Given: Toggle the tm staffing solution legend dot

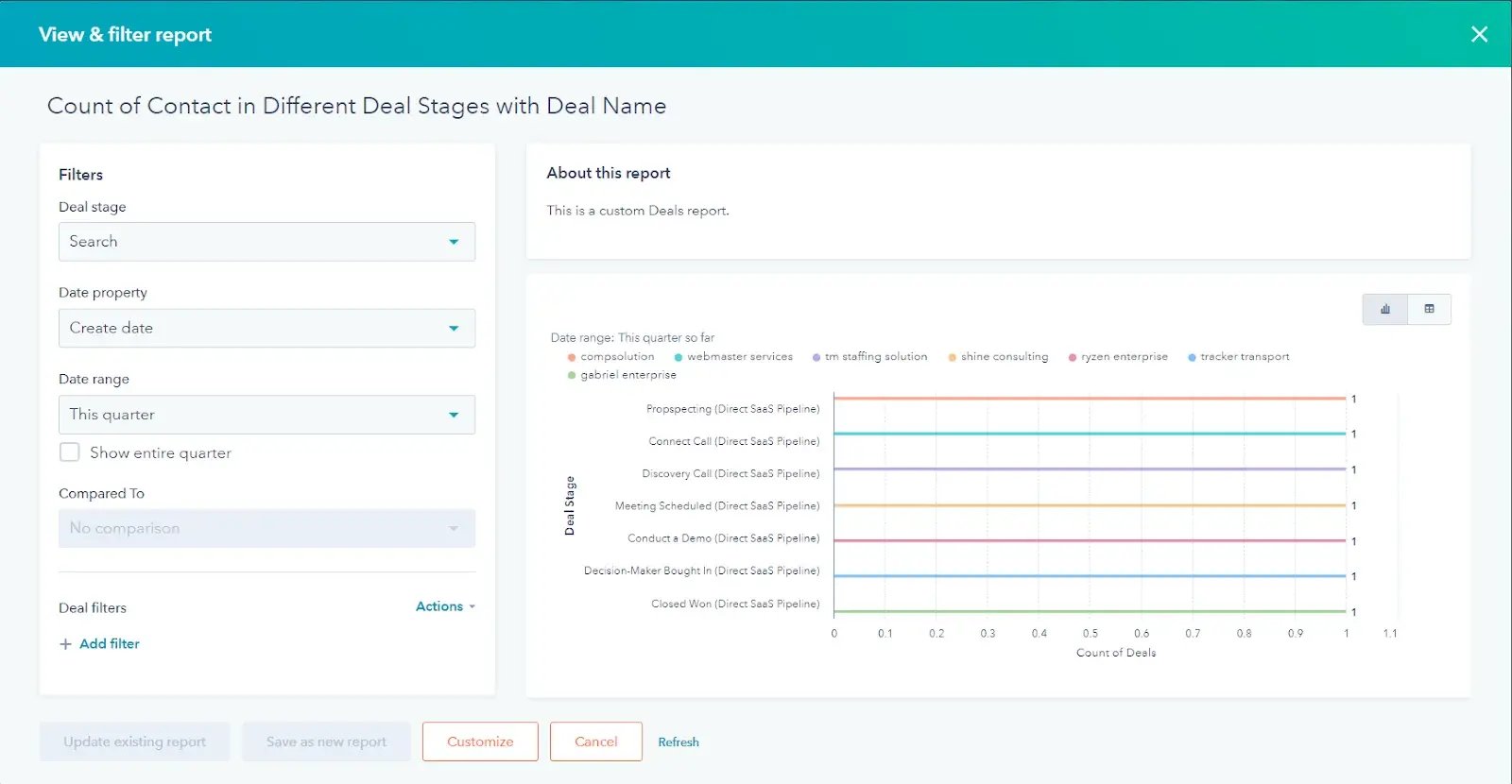Looking at the screenshot, I should [x=816, y=357].
